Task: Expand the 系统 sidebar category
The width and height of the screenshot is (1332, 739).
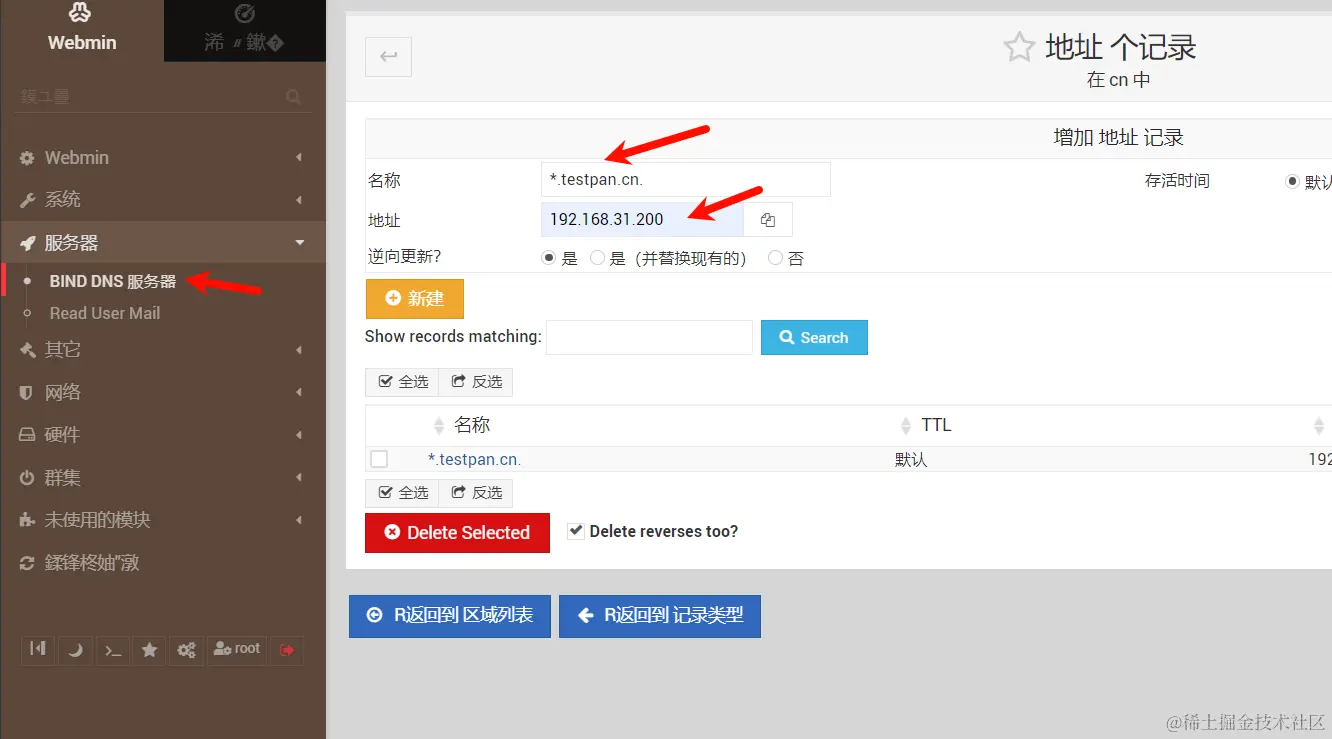Action: [163, 200]
